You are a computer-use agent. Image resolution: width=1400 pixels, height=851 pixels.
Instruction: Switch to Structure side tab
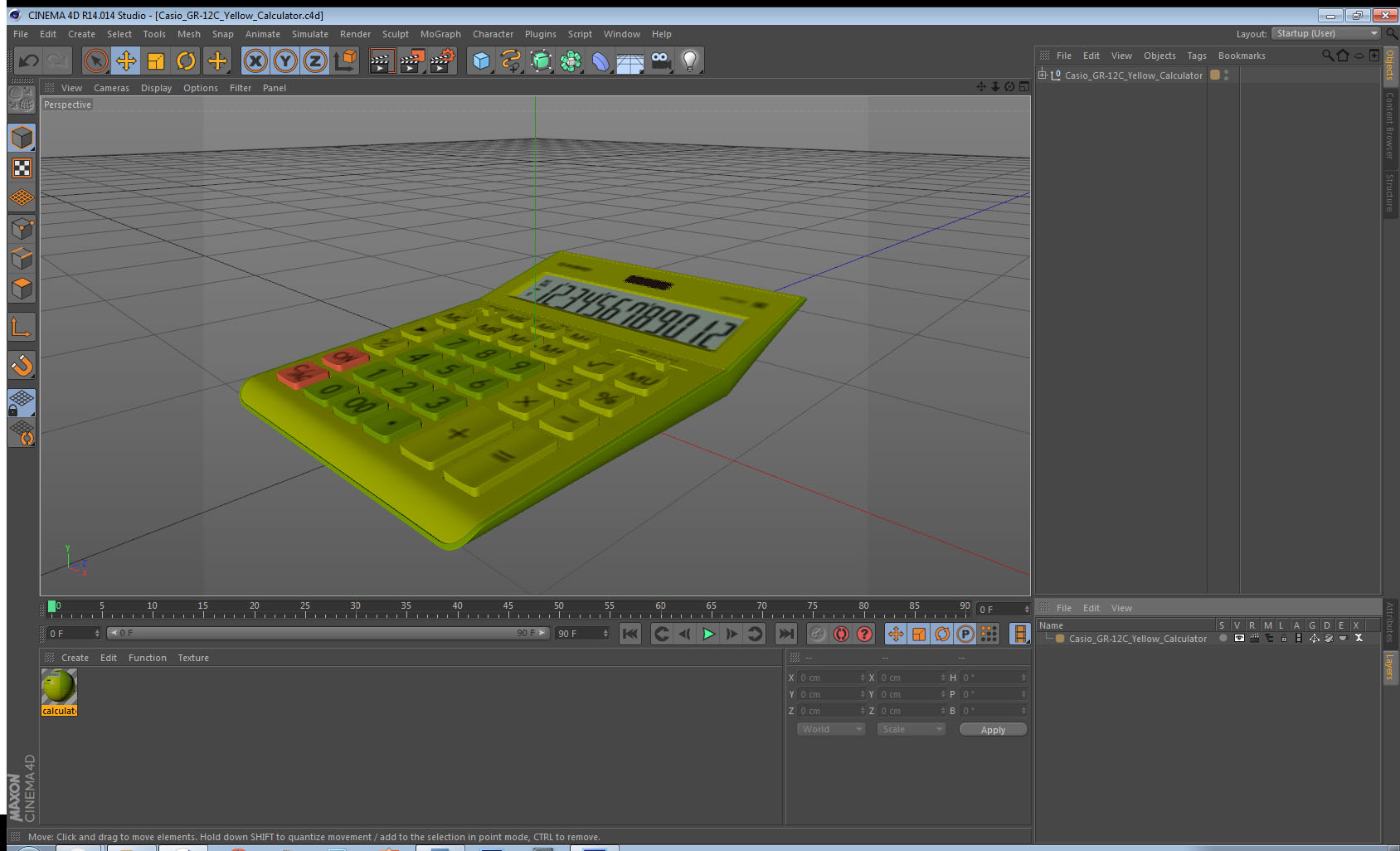(x=1390, y=193)
